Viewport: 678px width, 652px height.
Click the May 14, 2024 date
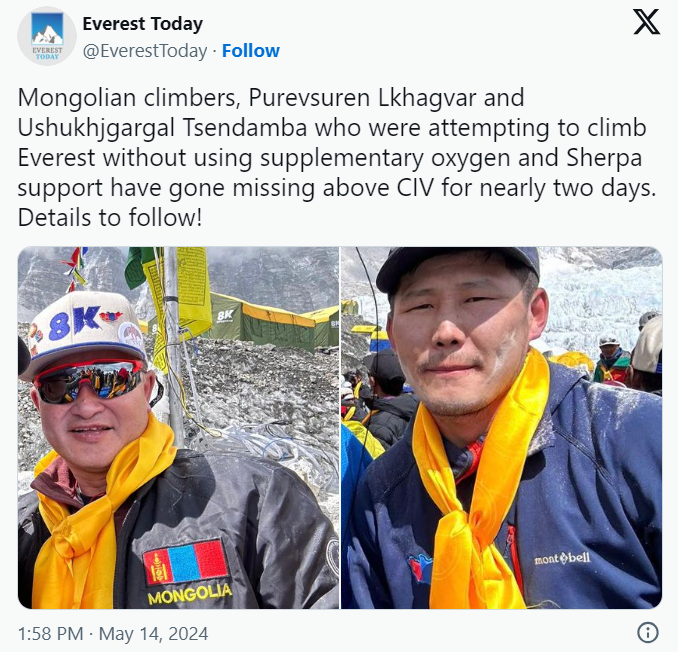click(154, 634)
